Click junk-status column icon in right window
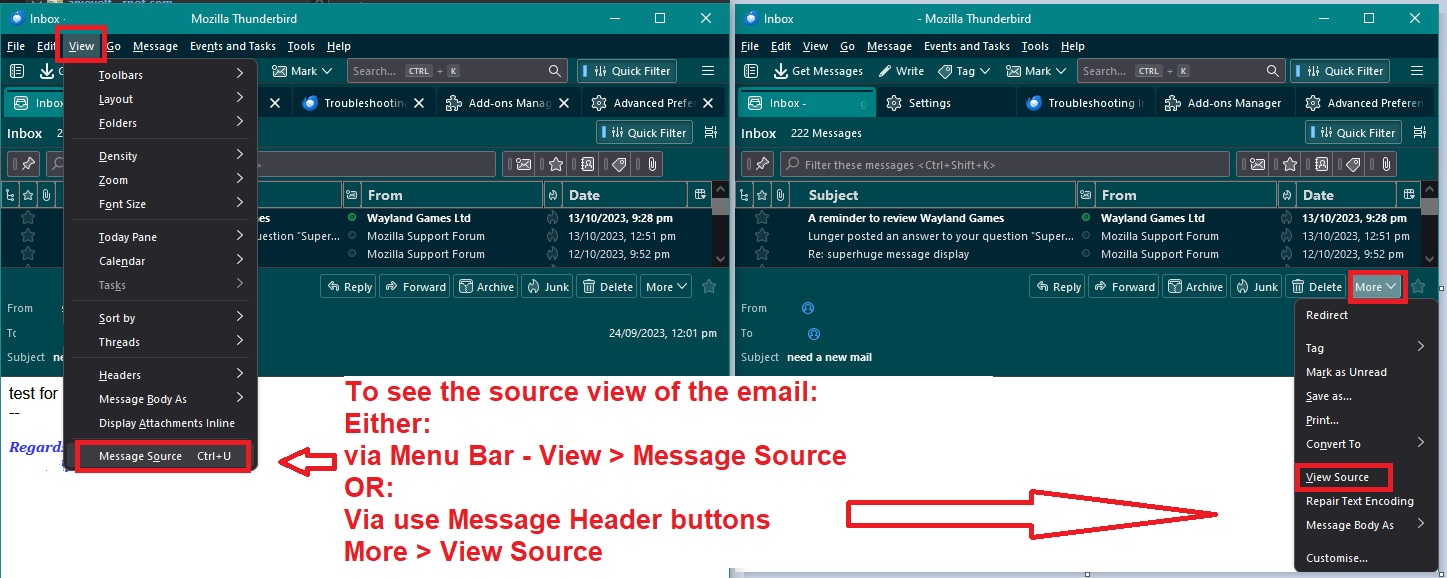 pos(1286,195)
